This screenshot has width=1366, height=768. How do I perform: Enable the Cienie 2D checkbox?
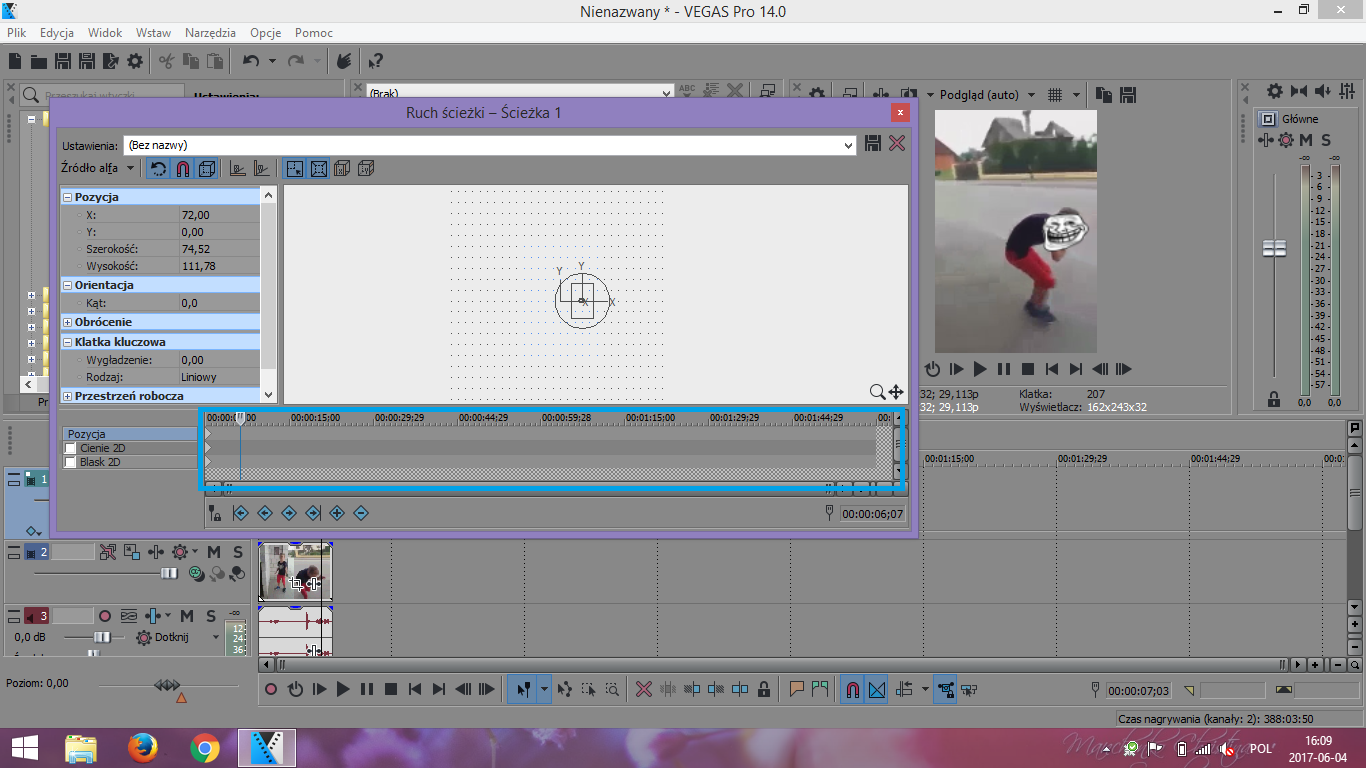point(70,449)
